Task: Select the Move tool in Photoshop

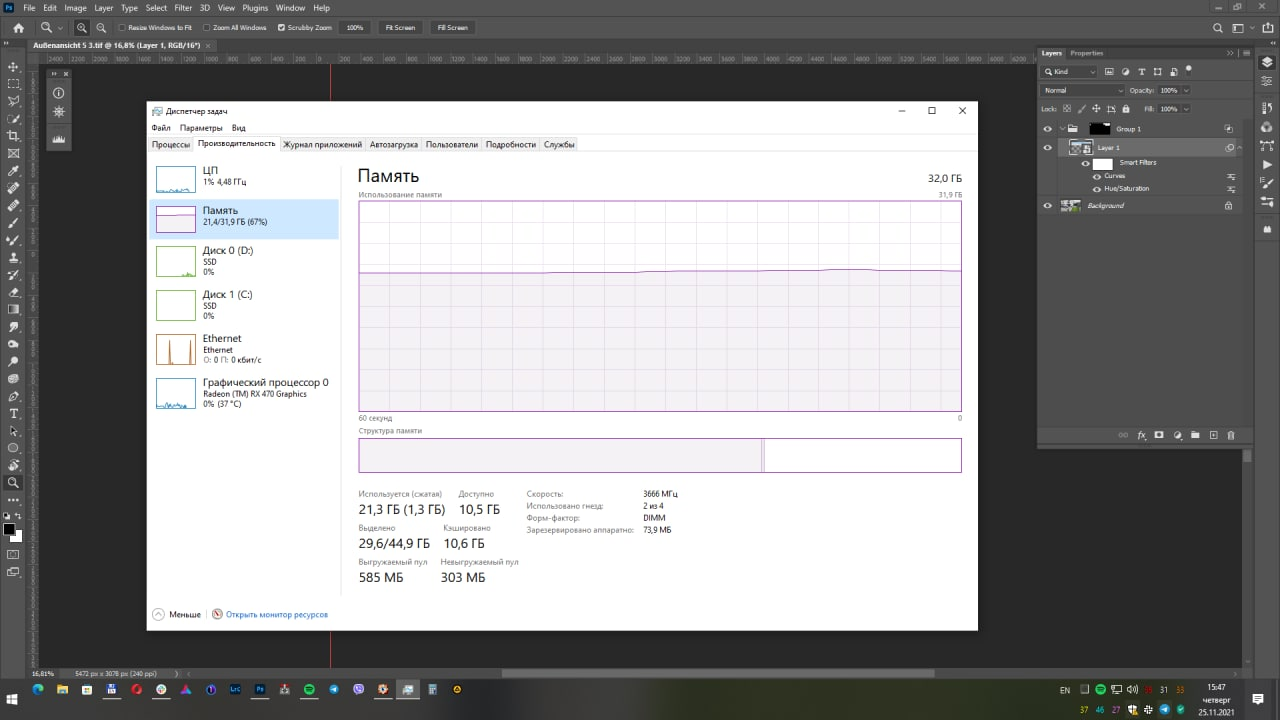Action: pos(13,66)
